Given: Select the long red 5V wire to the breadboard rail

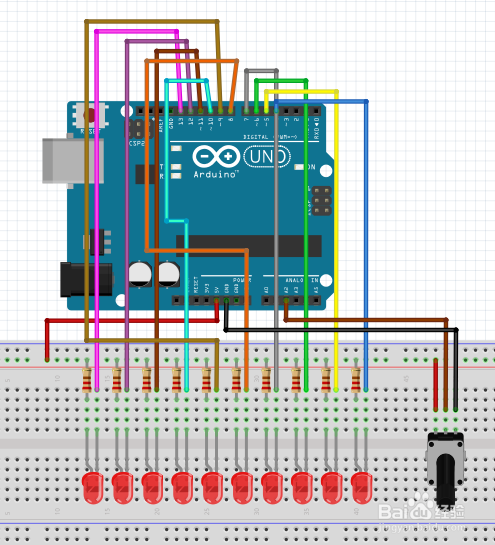Looking at the screenshot, I should coord(132,320).
